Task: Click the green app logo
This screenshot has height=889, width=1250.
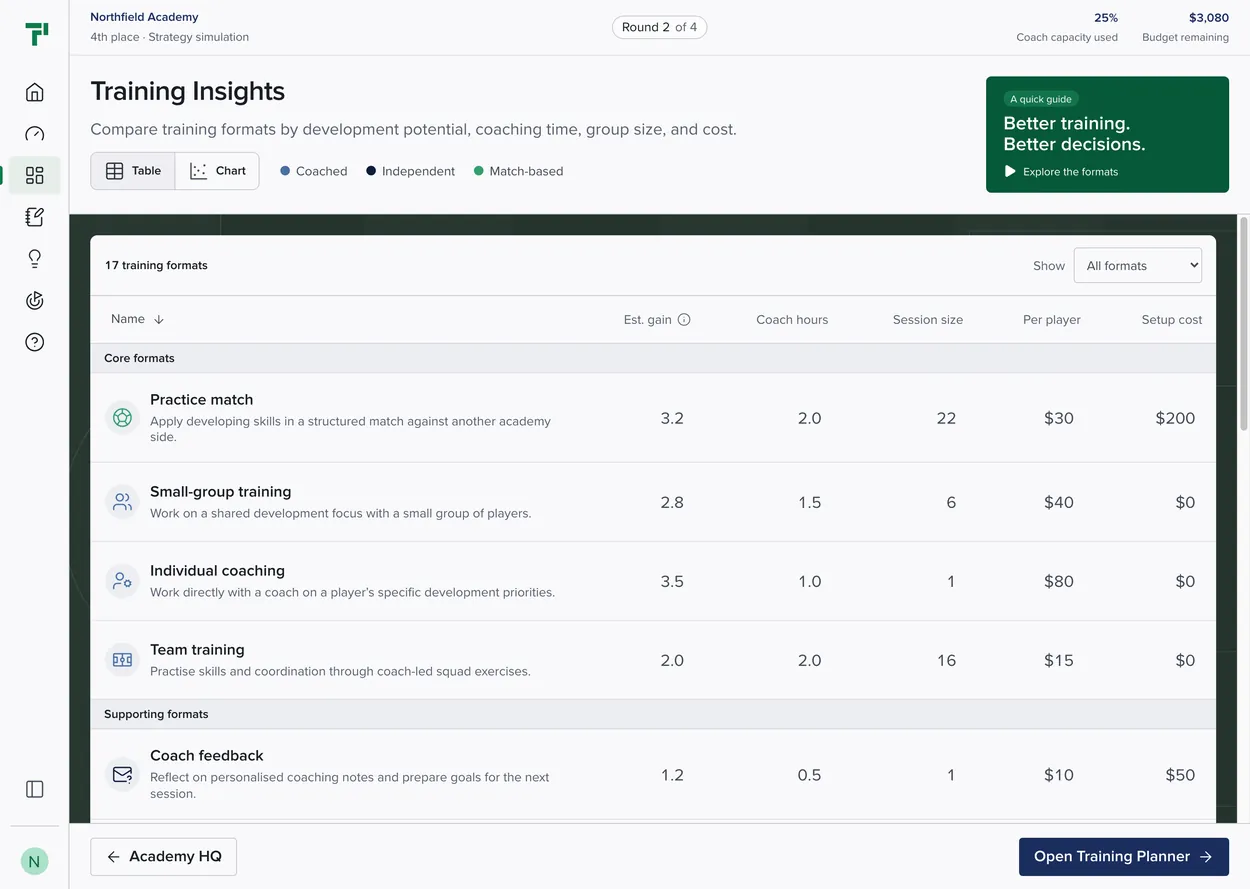Action: (36, 34)
